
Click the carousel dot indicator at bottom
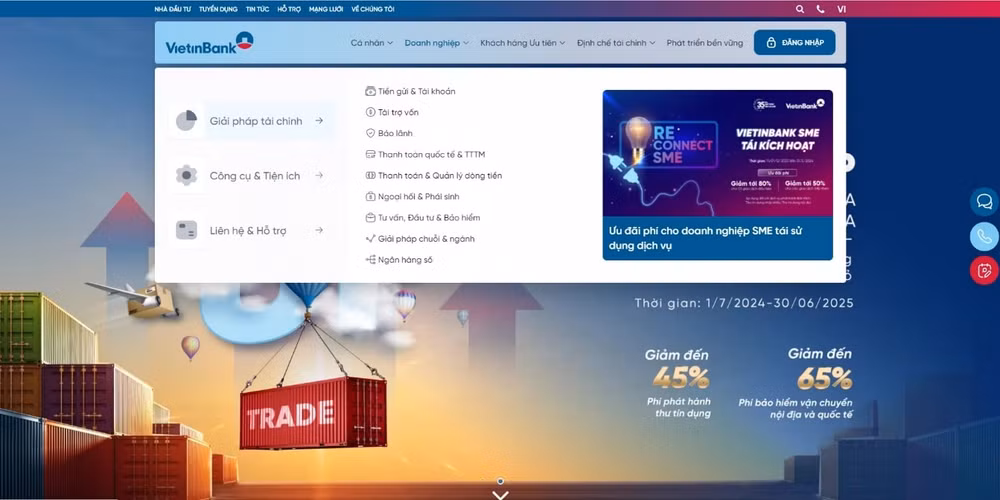pos(501,481)
